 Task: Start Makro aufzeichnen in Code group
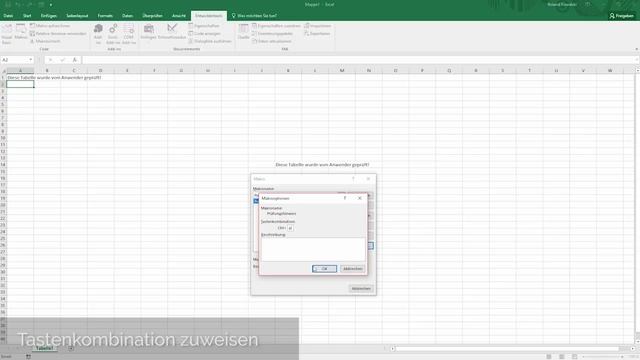point(50,26)
